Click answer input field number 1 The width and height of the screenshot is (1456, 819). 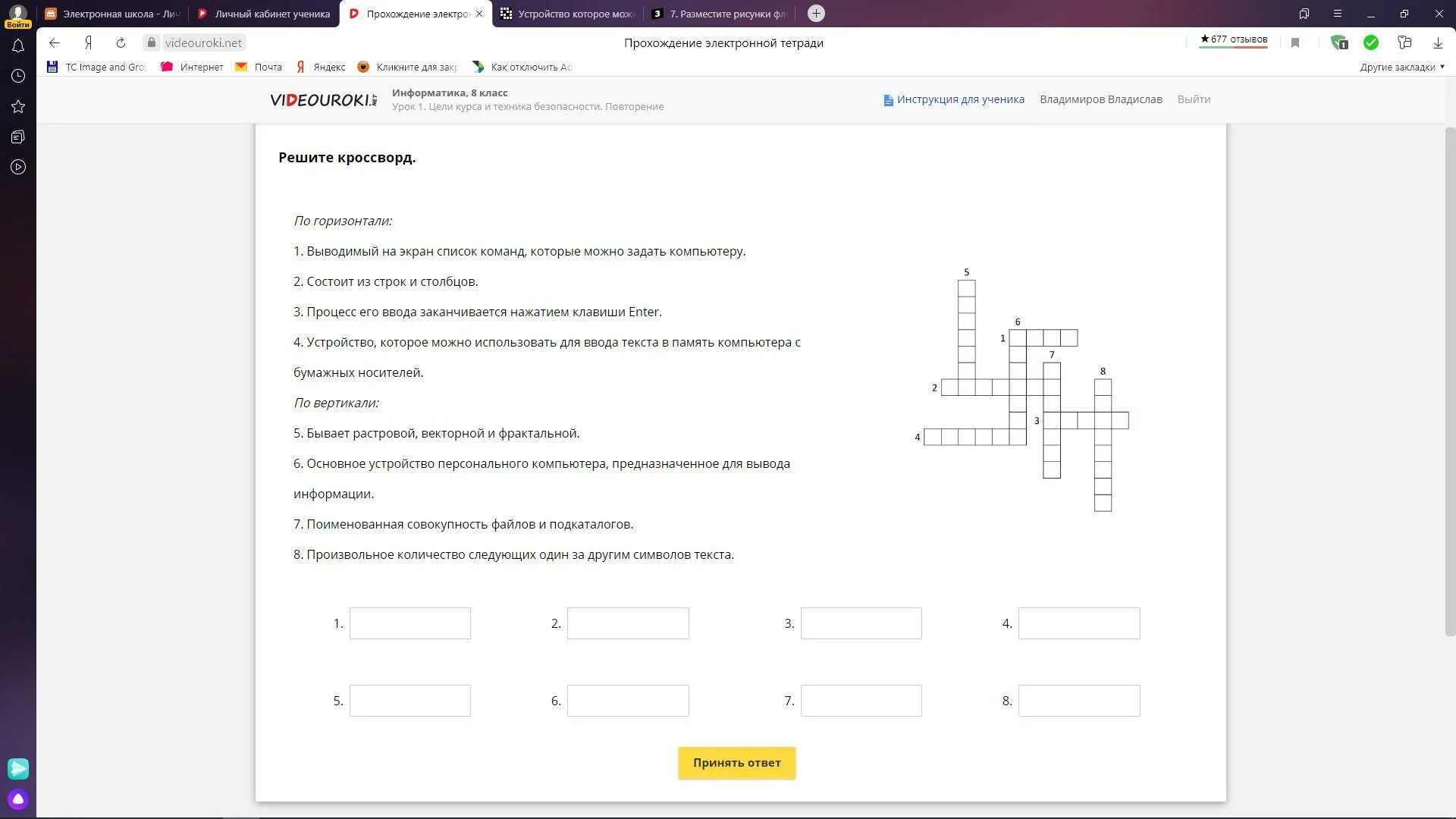coord(409,623)
